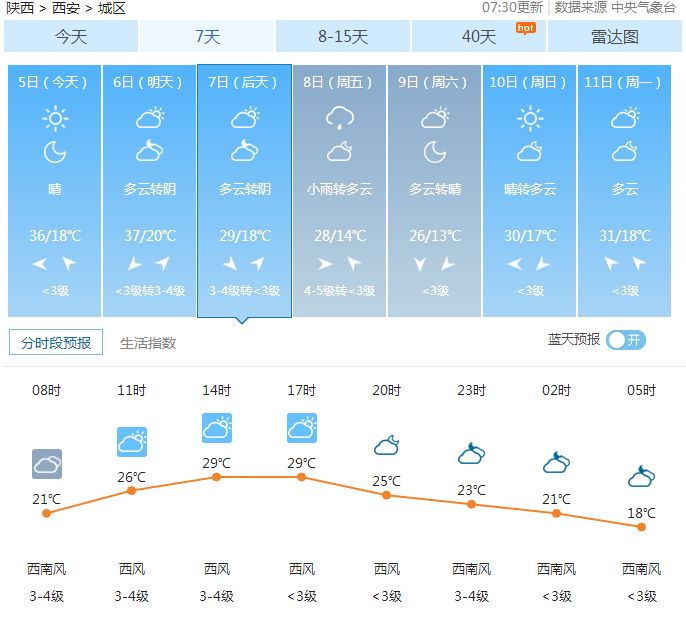Click the 29℃ point at 14时 on chart
Viewport: 686px width, 617px height.
(217, 477)
